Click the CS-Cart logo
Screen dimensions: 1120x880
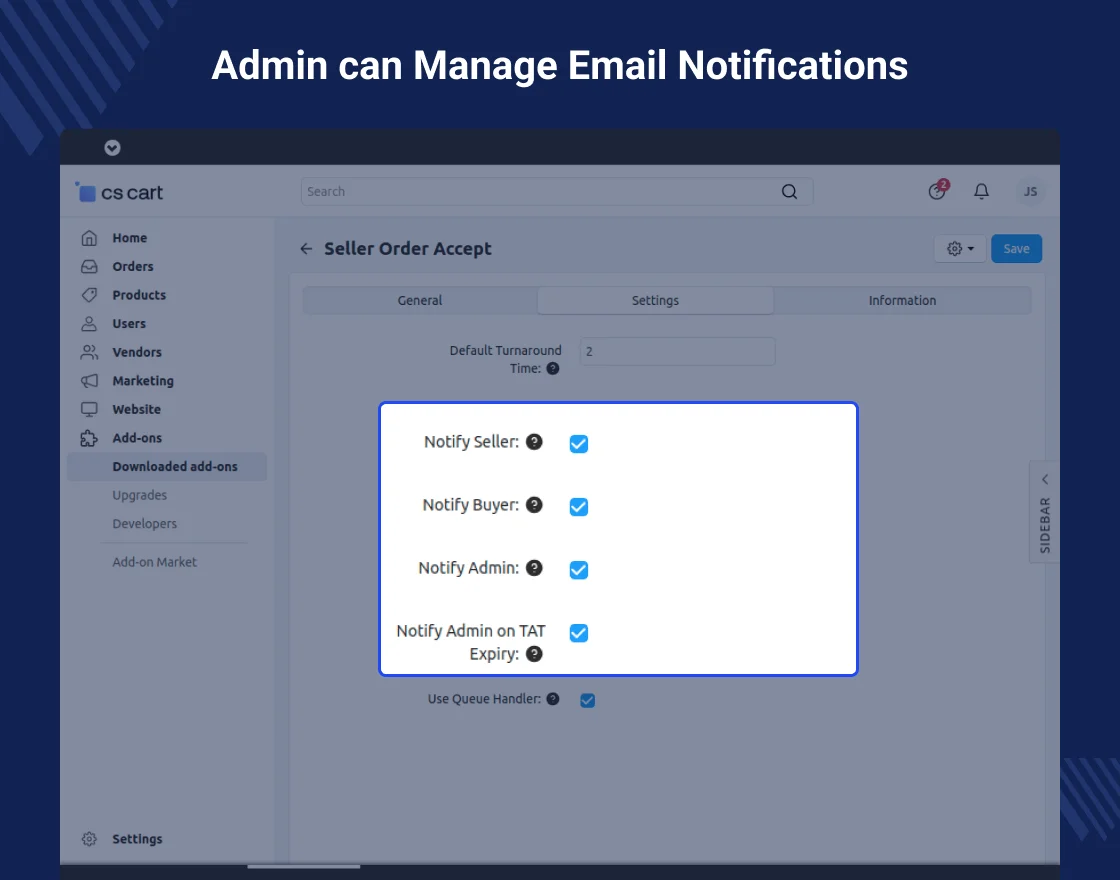pyautogui.click(x=120, y=193)
